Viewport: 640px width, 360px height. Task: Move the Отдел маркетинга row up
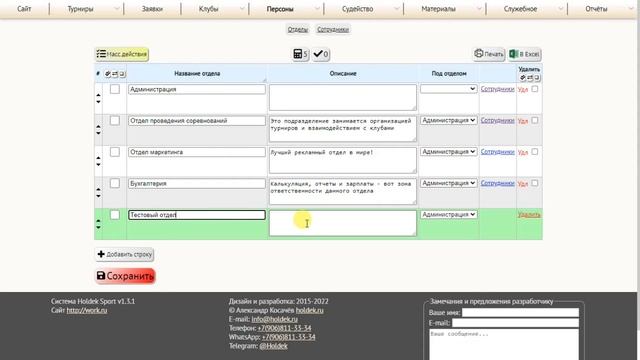(98, 158)
